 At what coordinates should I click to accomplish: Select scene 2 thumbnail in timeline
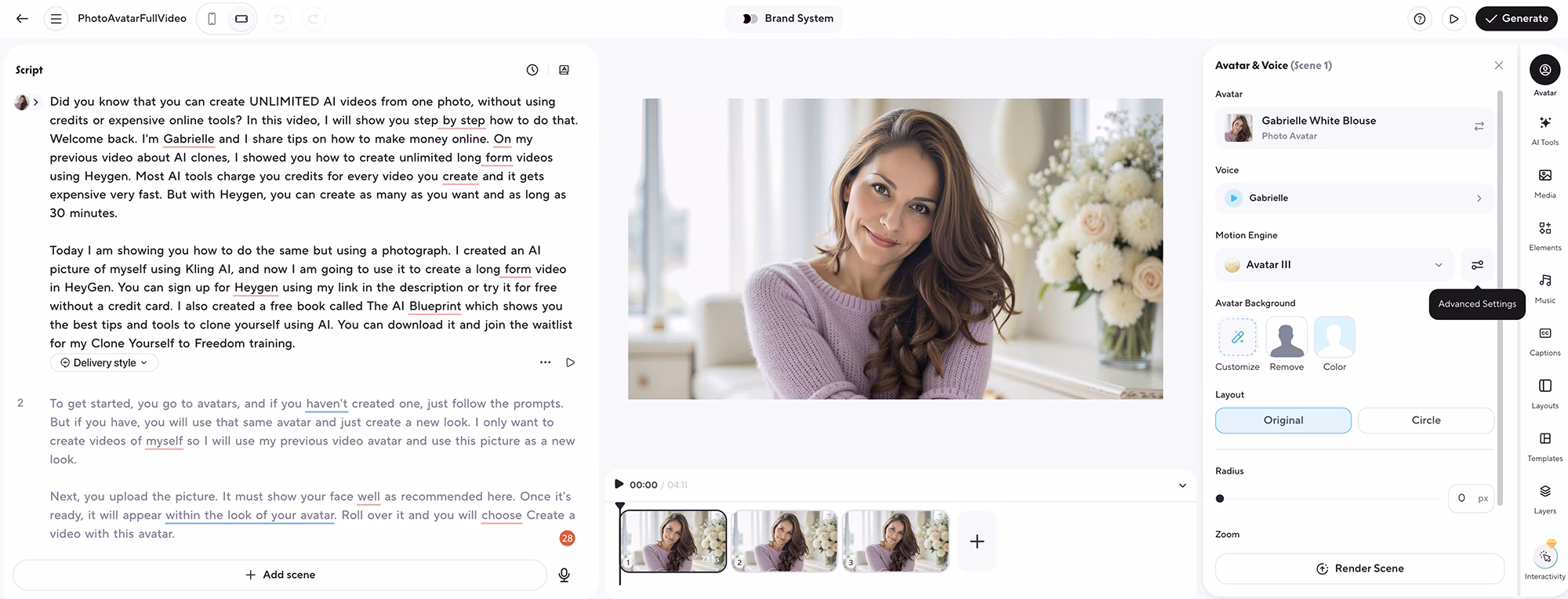coord(784,541)
